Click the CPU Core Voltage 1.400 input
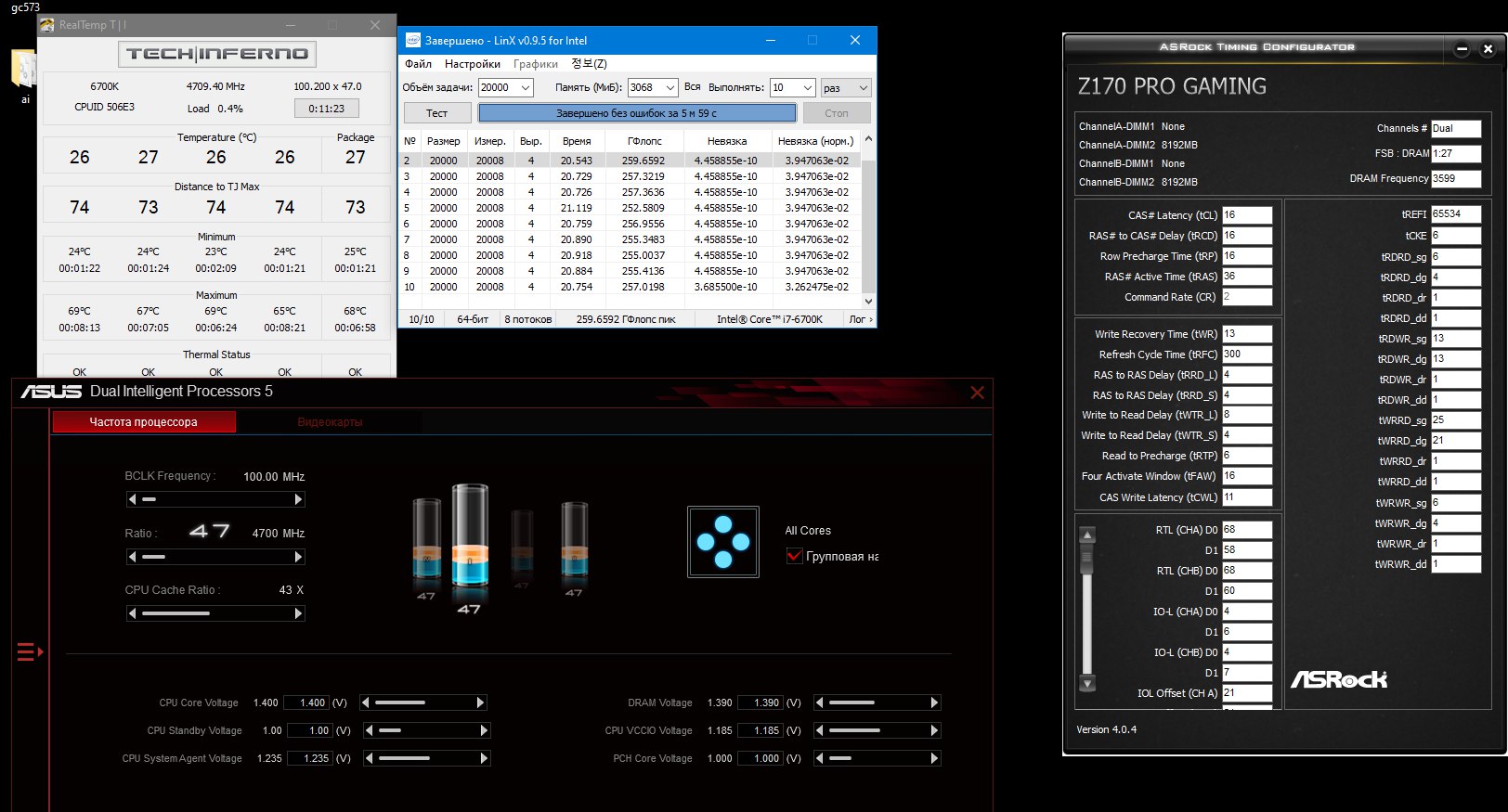Viewport: 1508px width, 812px height. click(x=307, y=702)
